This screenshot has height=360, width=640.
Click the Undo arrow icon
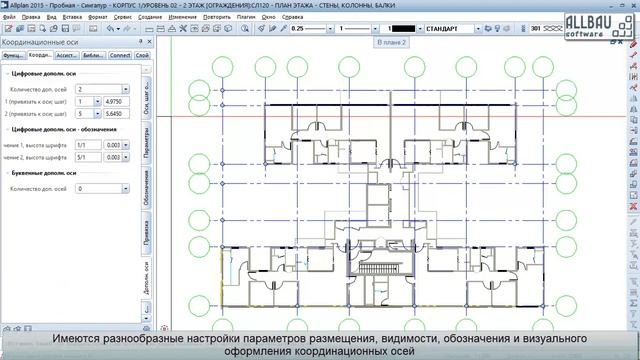pyautogui.click(x=110, y=29)
